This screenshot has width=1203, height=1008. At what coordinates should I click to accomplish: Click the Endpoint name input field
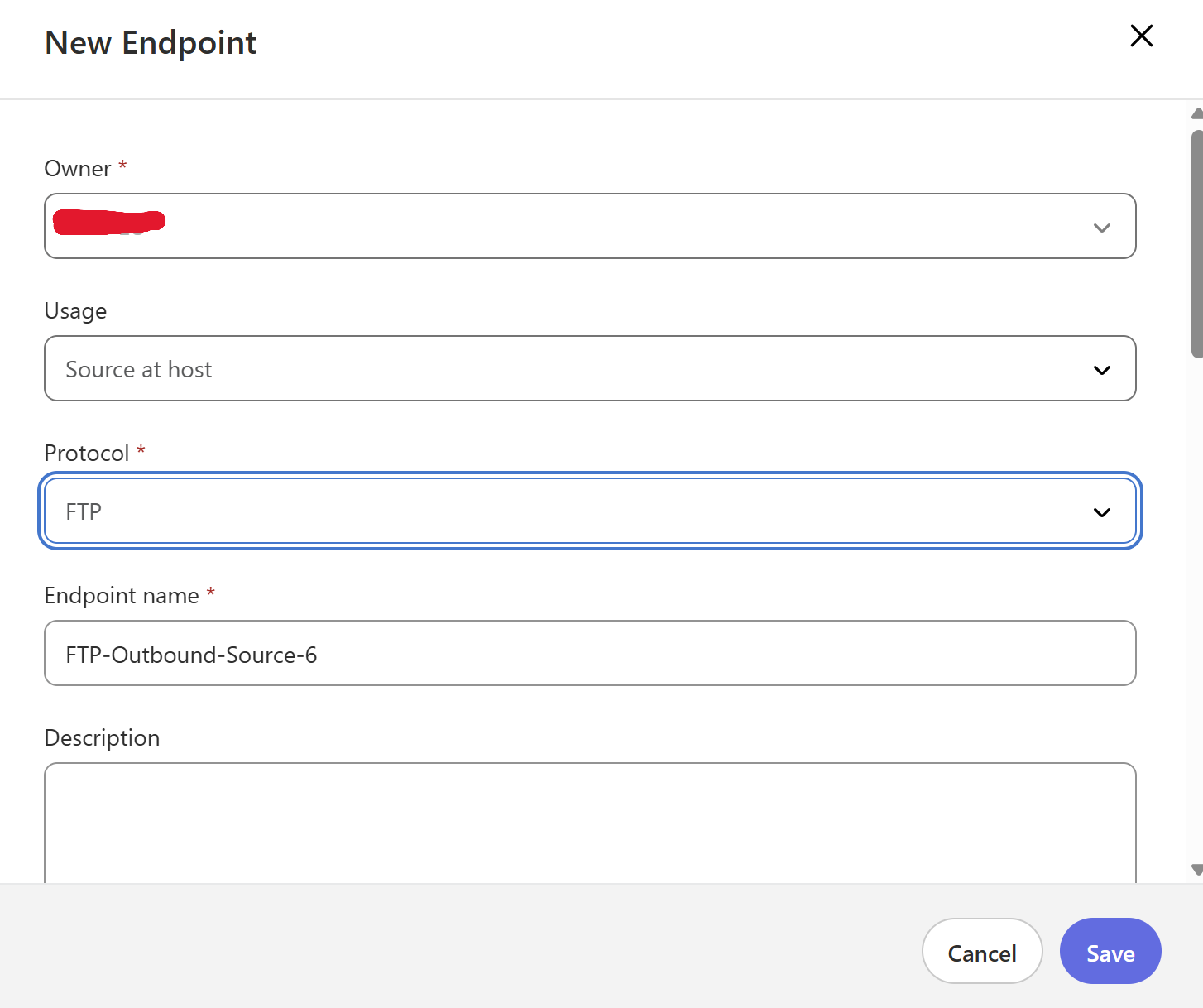pyautogui.click(x=590, y=653)
